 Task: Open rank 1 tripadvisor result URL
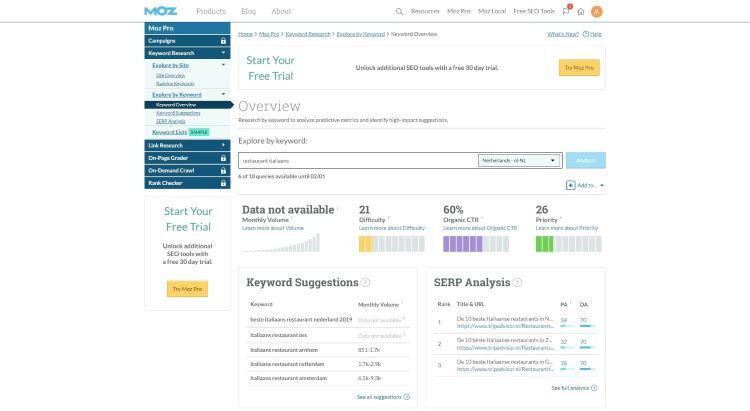(505, 326)
